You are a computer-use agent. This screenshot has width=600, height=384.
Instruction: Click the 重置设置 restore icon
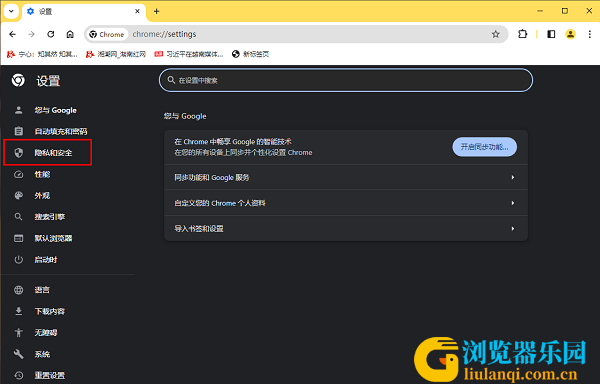pos(18,375)
